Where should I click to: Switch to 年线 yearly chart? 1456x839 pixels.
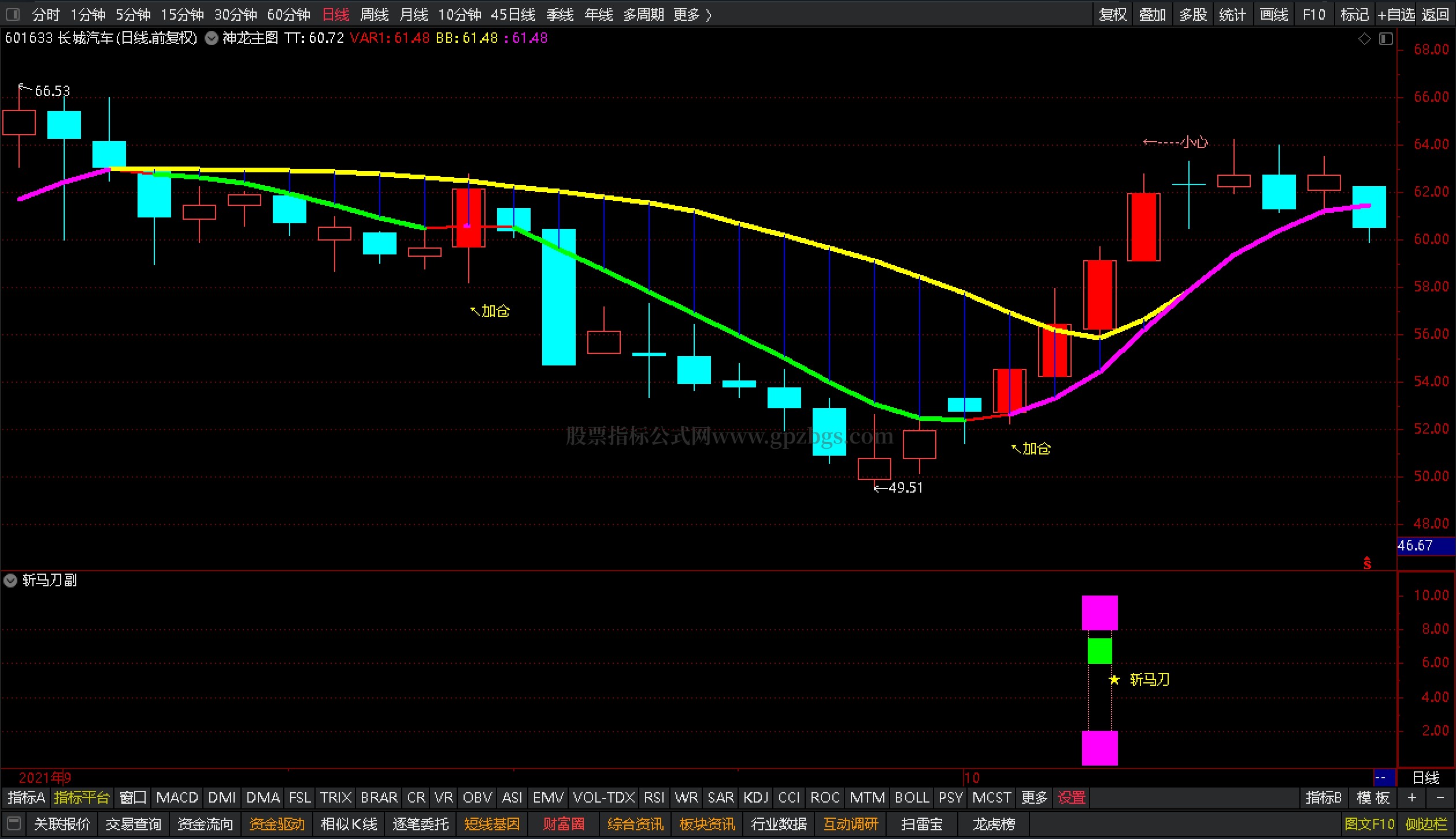click(x=599, y=14)
